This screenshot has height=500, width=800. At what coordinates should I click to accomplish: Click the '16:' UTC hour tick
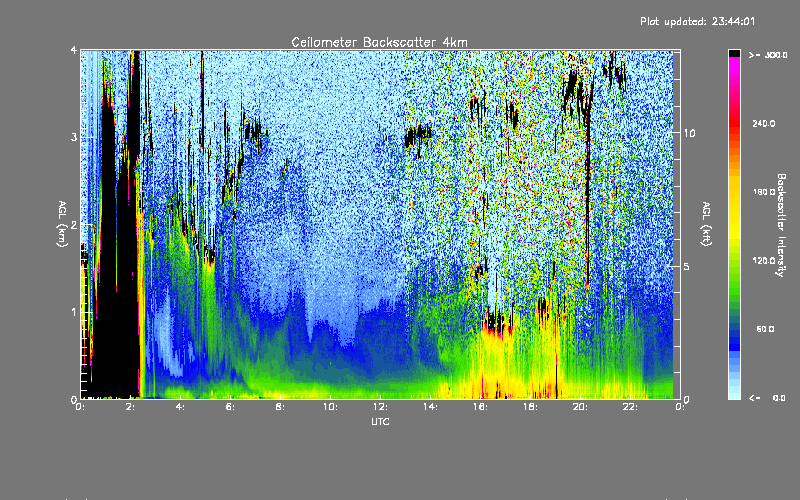(480, 407)
